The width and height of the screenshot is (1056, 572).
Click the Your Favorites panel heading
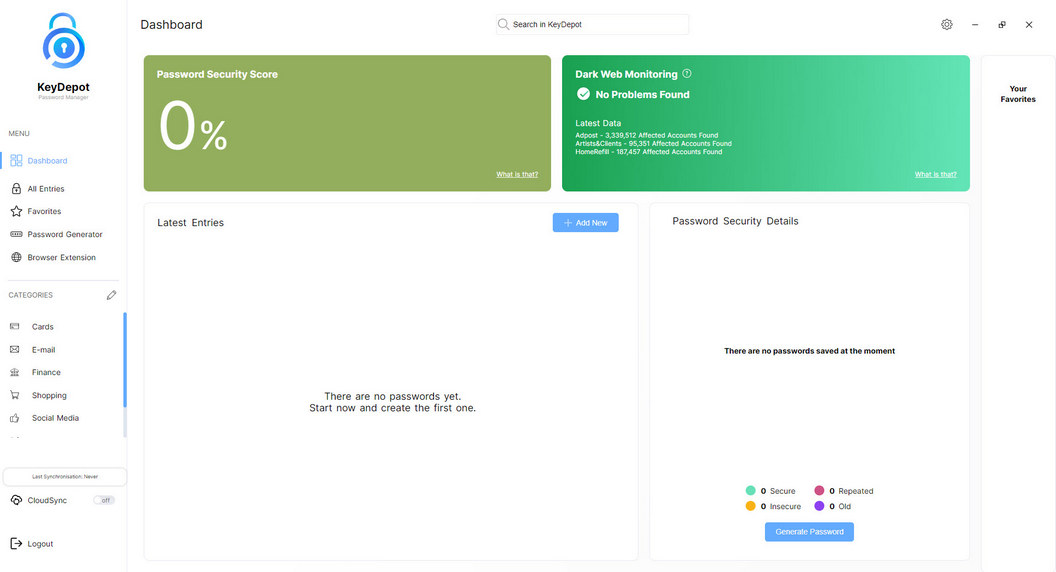coord(1018,94)
